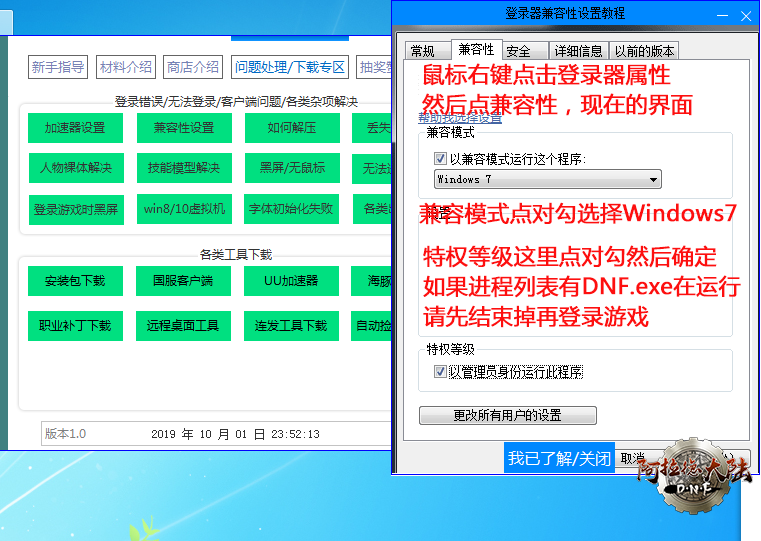Select the 远程桌面工具 download button
The width and height of the screenshot is (761, 541).
(184, 326)
